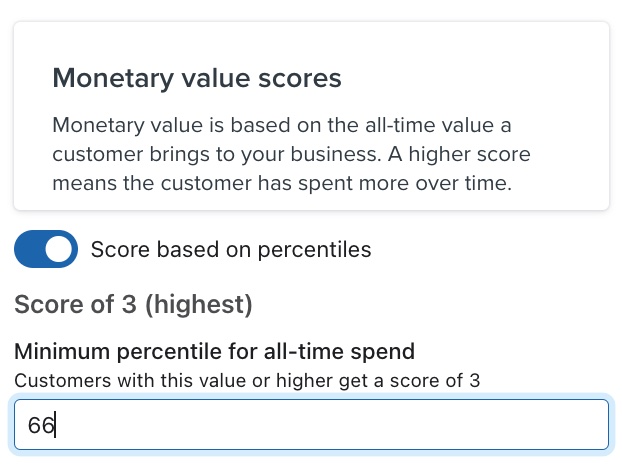Select the Monetary value description paragraph
622x474 pixels.
click(291, 155)
